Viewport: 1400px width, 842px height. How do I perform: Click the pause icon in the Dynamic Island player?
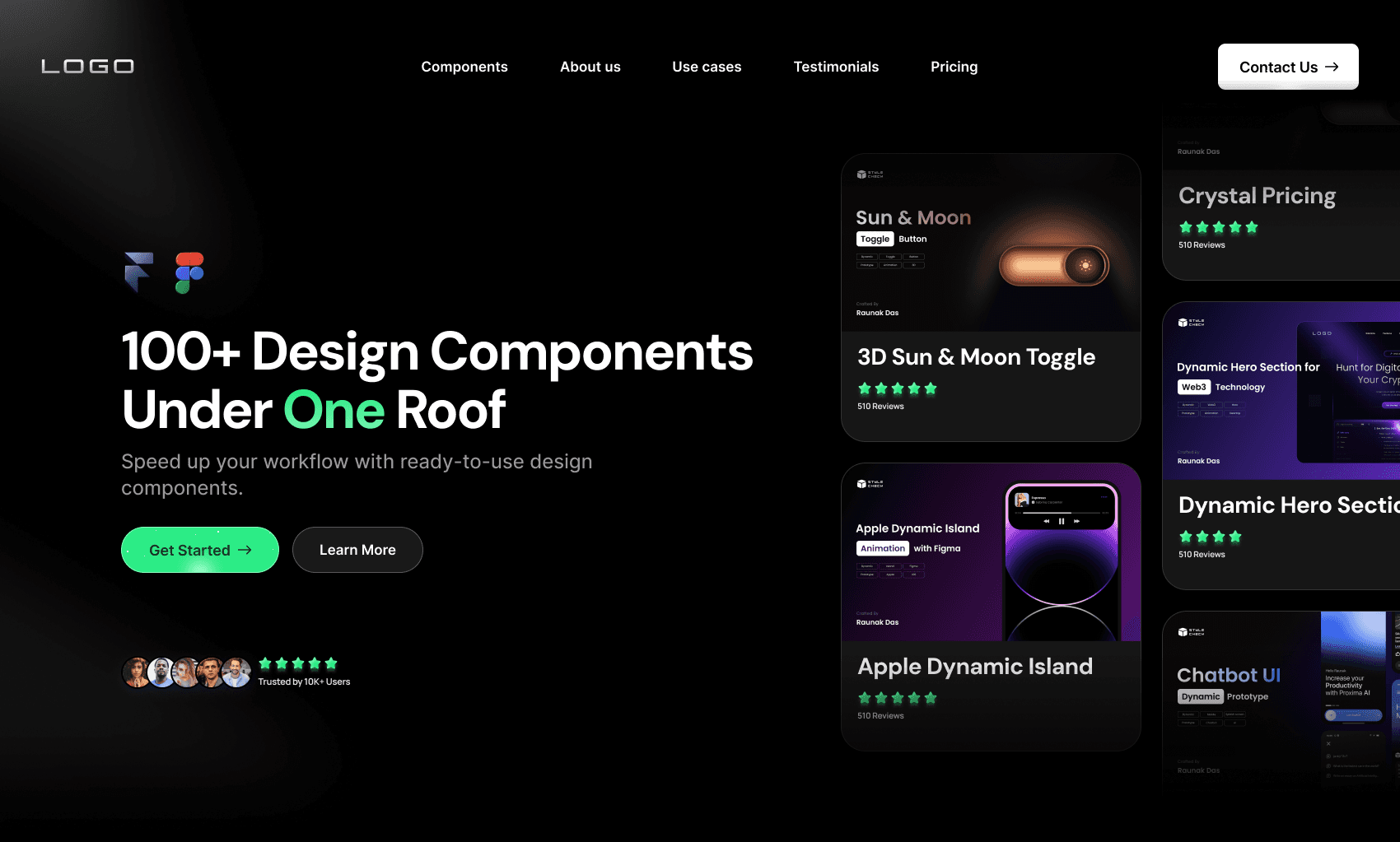click(1062, 521)
